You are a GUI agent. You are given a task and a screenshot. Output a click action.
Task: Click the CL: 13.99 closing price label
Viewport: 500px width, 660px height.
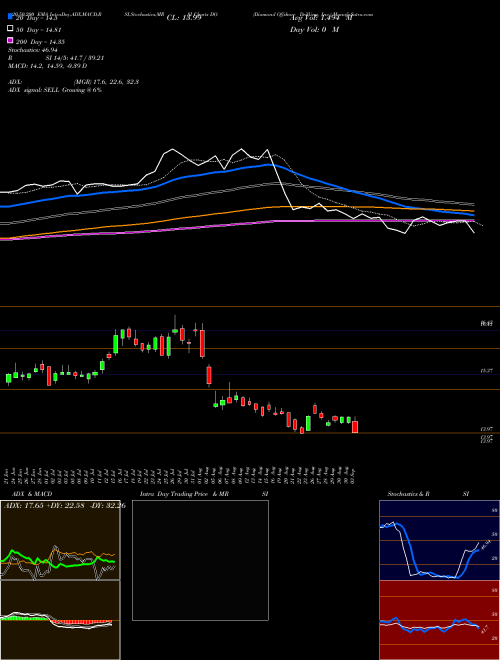(184, 18)
